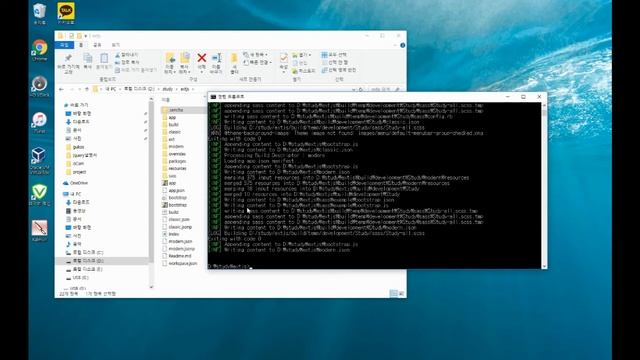The width and height of the screenshot is (640, 360).
Task: Switch to large icons view in status bar
Action: pos(401,293)
